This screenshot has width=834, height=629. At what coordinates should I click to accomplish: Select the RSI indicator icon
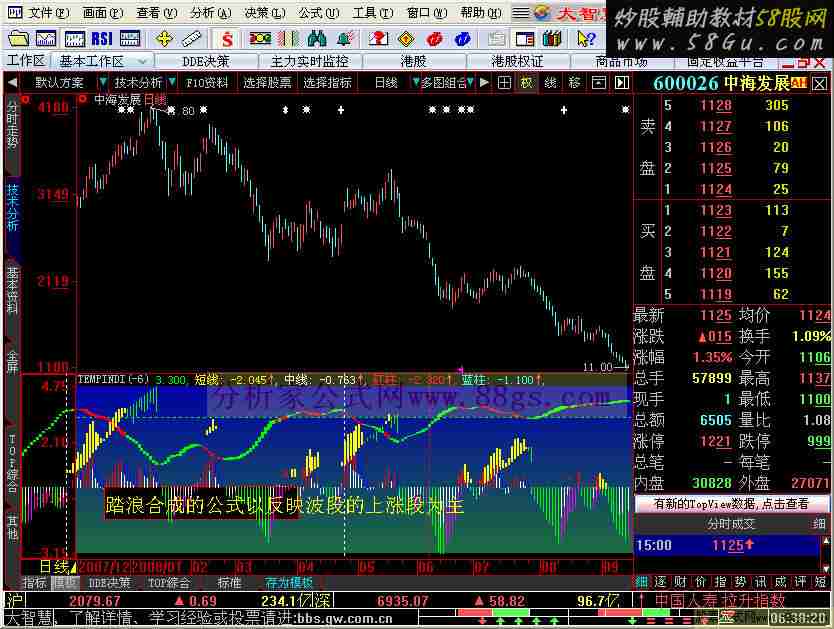102,38
